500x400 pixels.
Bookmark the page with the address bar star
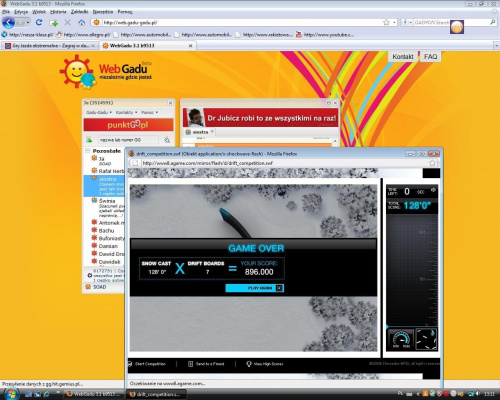tap(386, 22)
